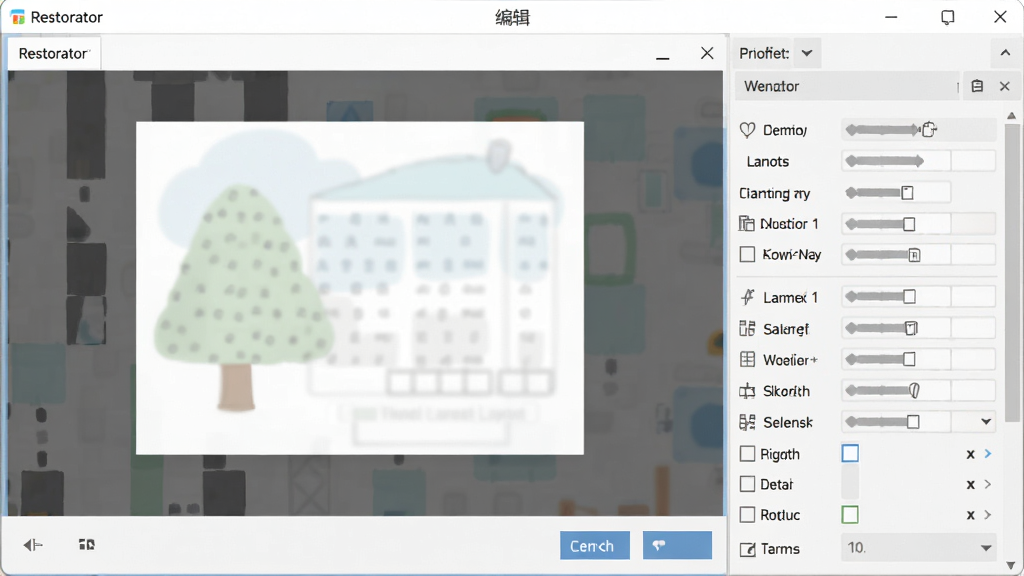Expand the Rotluc row chevron
The image size is (1024, 576).
click(988, 515)
